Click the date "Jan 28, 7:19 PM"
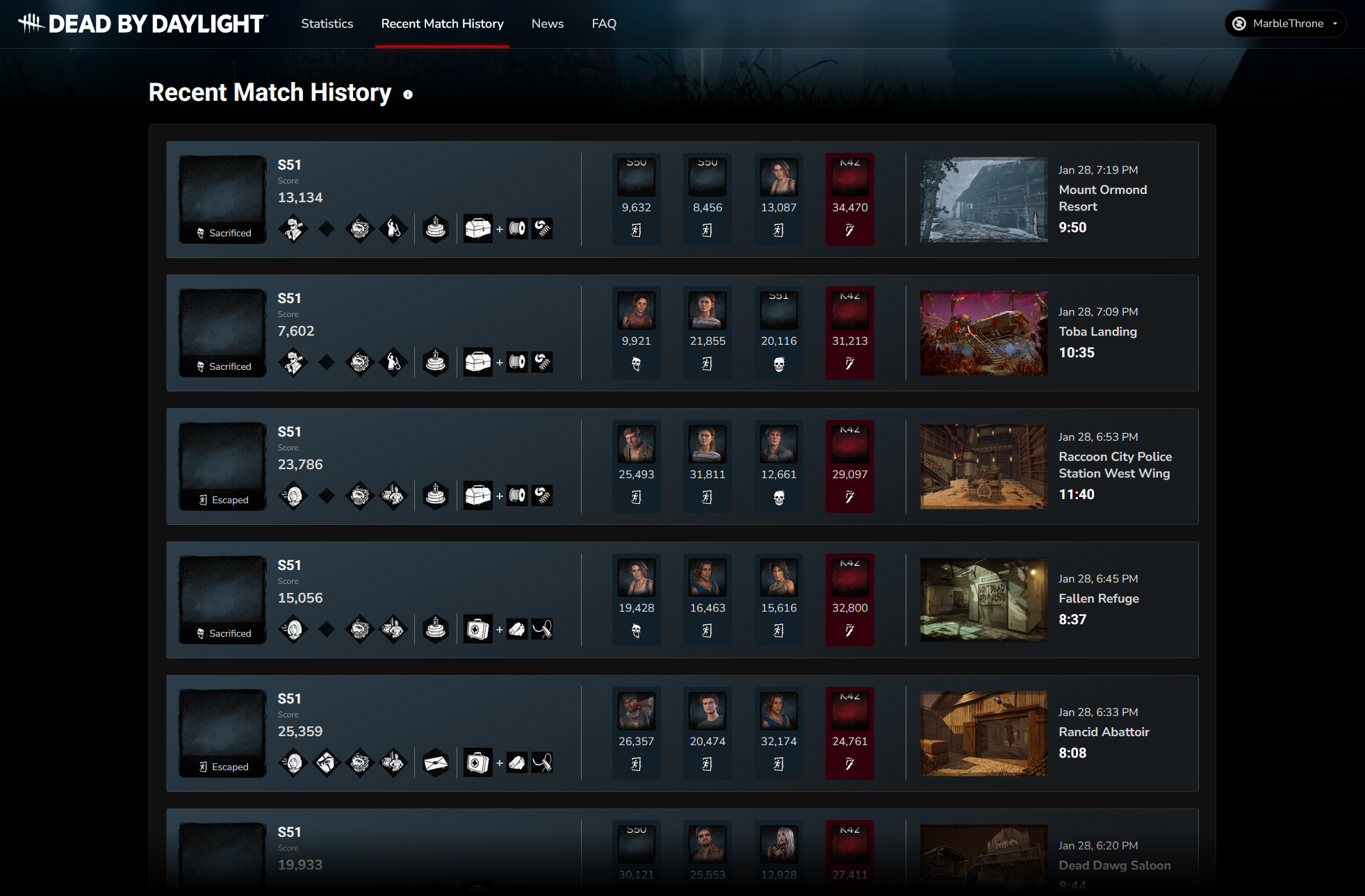Image resolution: width=1365 pixels, height=896 pixels. tap(1098, 170)
